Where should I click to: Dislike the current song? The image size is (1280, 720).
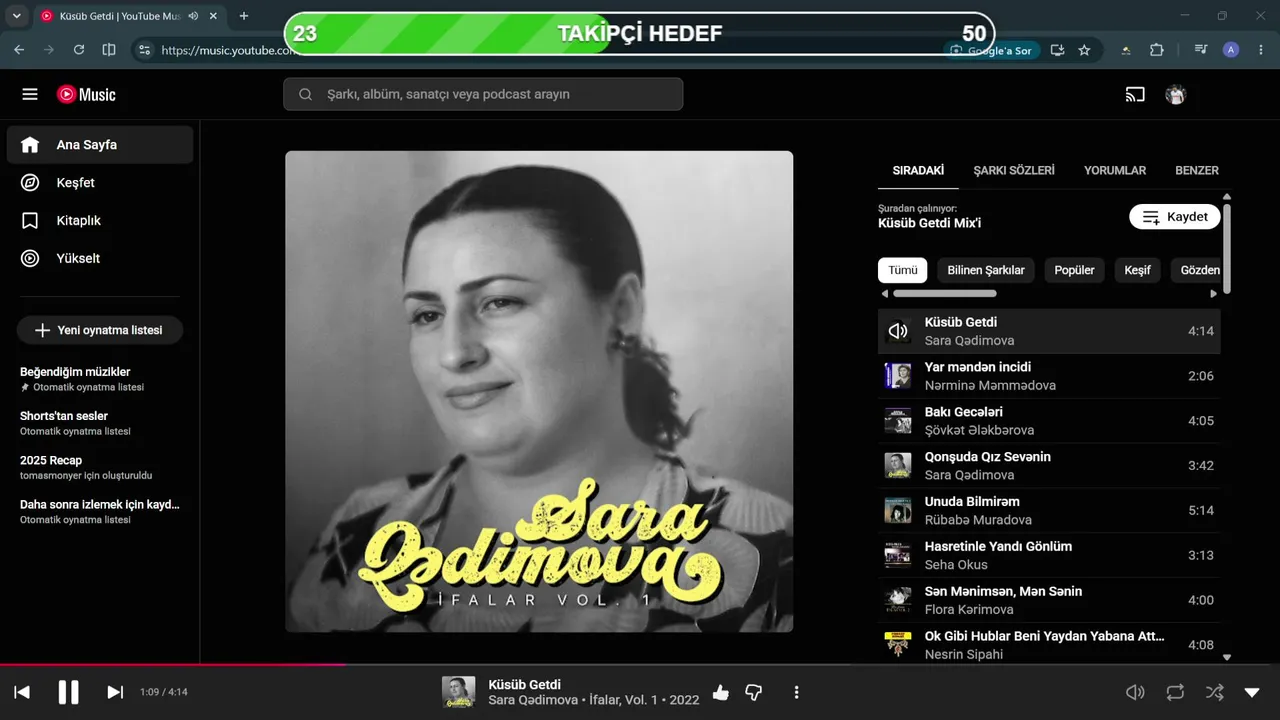(x=754, y=692)
